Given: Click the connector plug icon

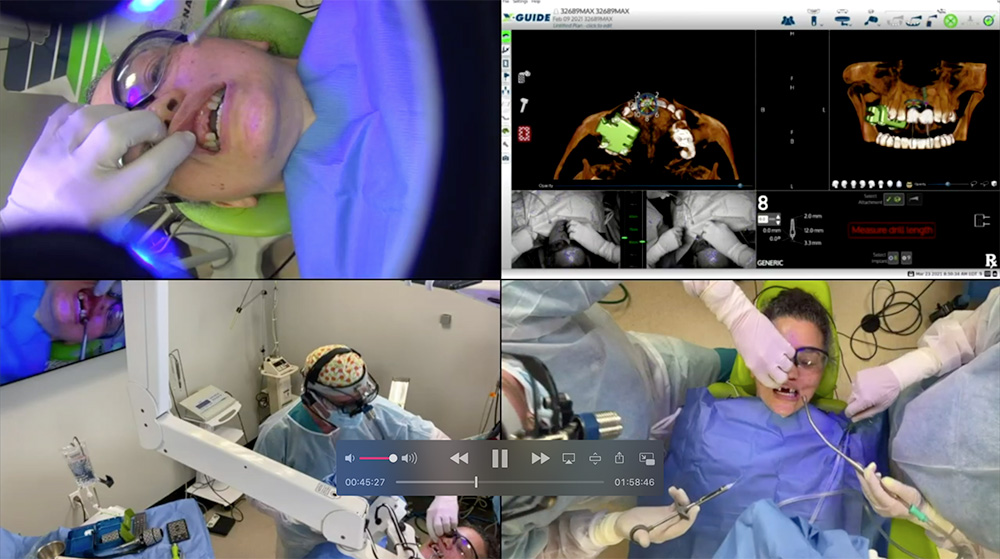Looking at the screenshot, I should pyautogui.click(x=982, y=221).
